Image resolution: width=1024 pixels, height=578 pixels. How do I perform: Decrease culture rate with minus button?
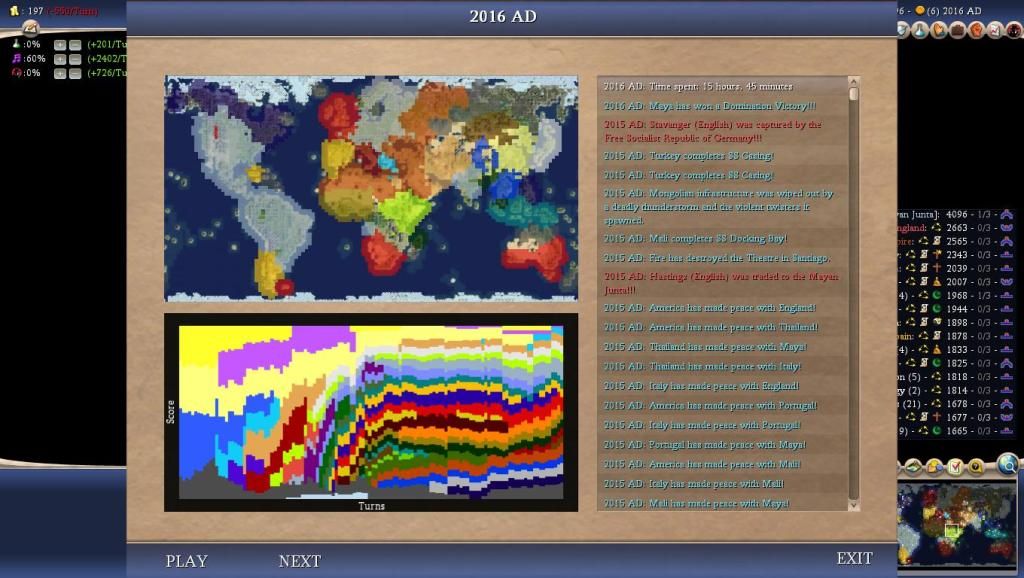[75, 59]
